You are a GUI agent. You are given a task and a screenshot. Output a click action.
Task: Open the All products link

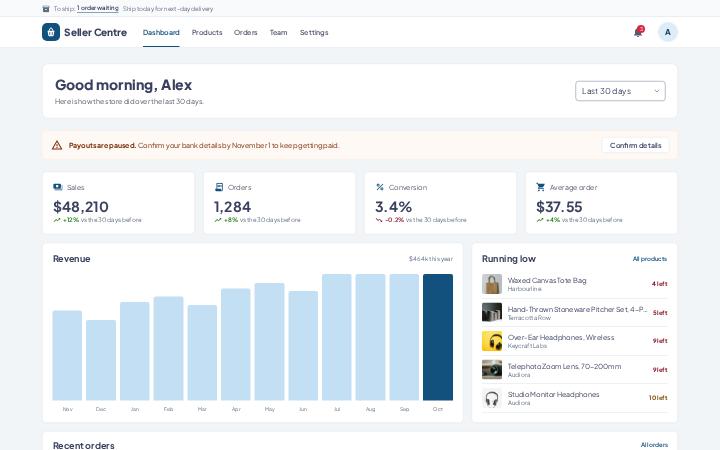[x=650, y=259]
